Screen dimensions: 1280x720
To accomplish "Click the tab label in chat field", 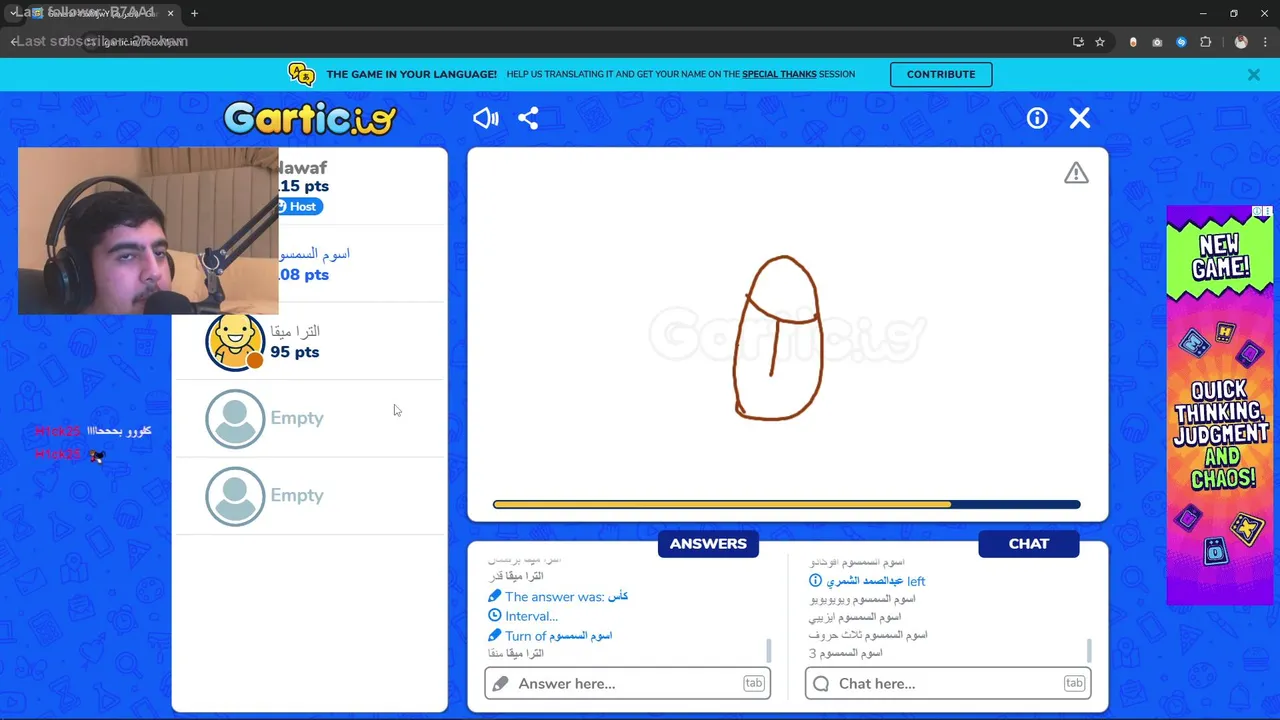I will coord(1074,683).
